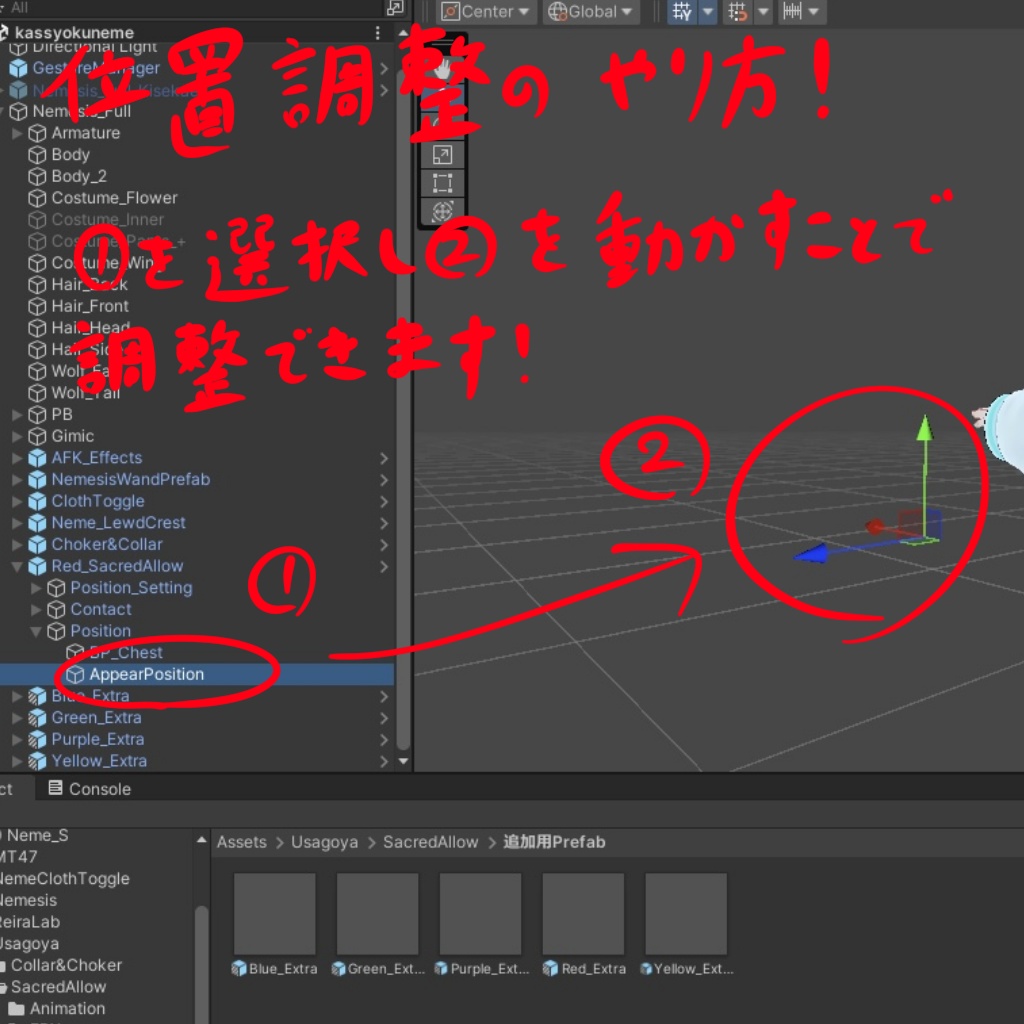Expand the Green_Extra prefab
The image size is (1024, 1024).
coord(17,718)
